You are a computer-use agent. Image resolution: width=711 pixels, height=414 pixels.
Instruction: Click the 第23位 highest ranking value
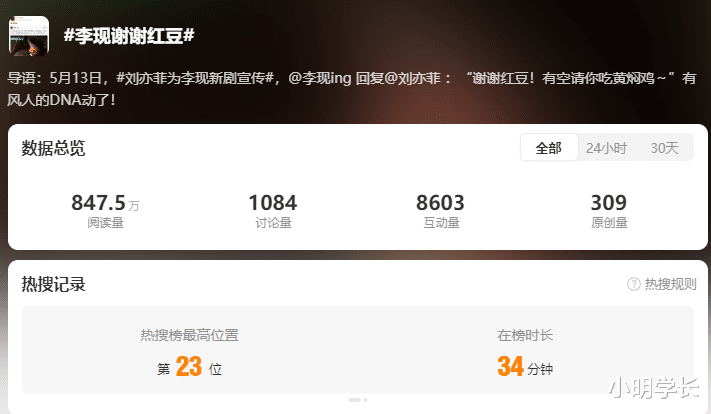tap(190, 366)
